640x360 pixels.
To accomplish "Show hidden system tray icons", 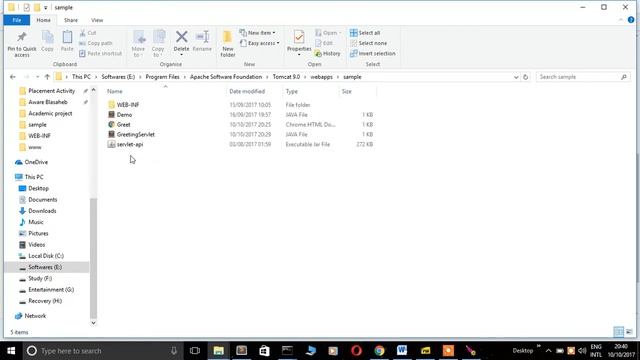I will (548, 351).
